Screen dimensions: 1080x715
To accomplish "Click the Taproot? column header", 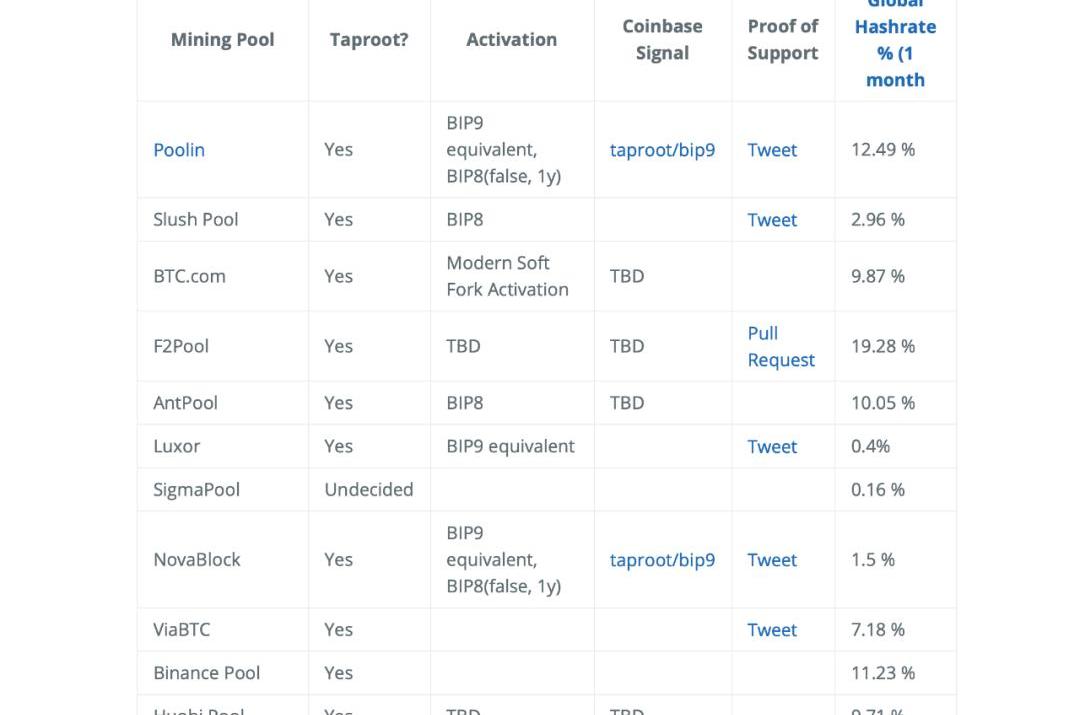I will click(369, 40).
